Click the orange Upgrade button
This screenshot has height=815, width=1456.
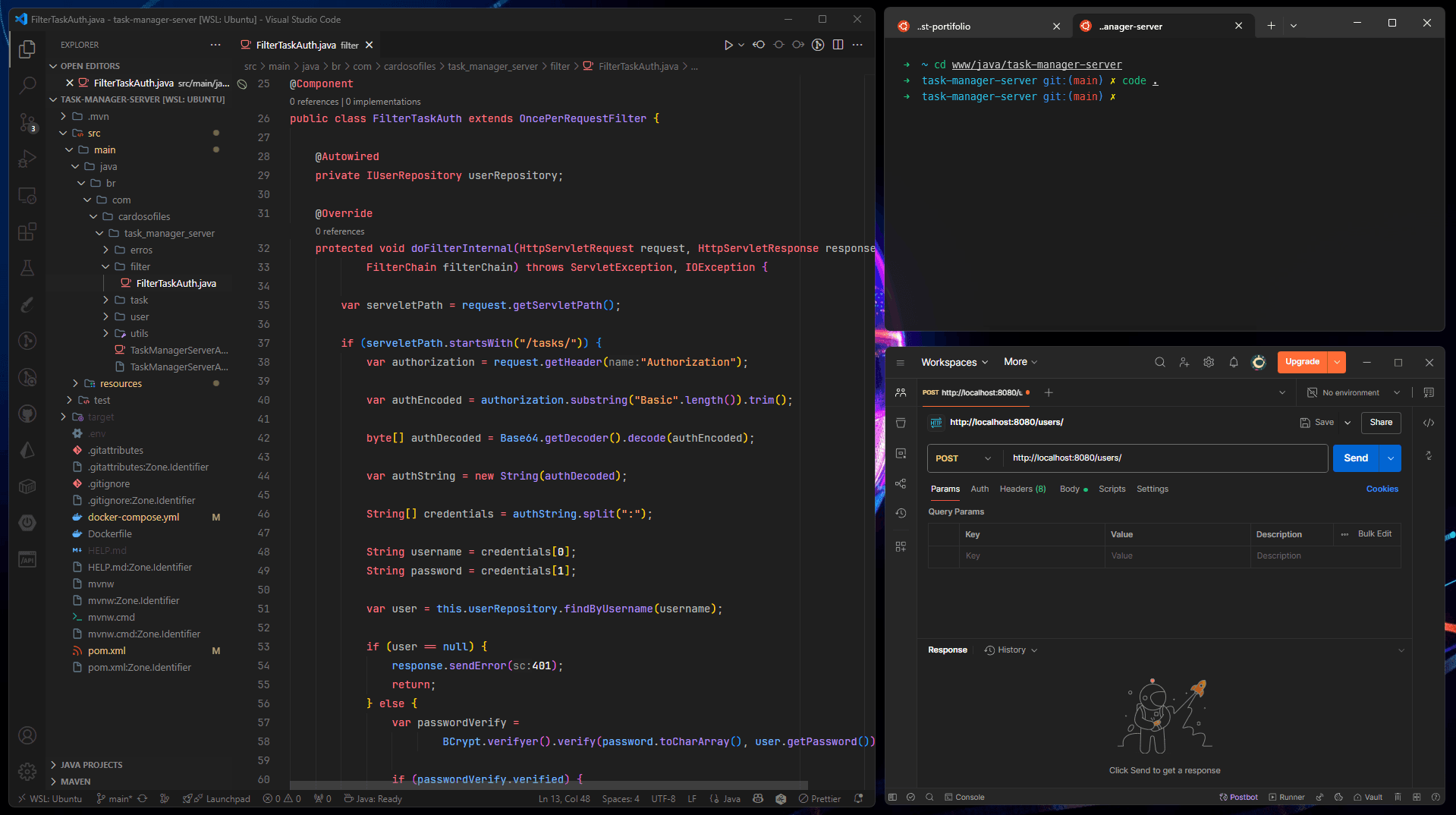click(x=1302, y=362)
